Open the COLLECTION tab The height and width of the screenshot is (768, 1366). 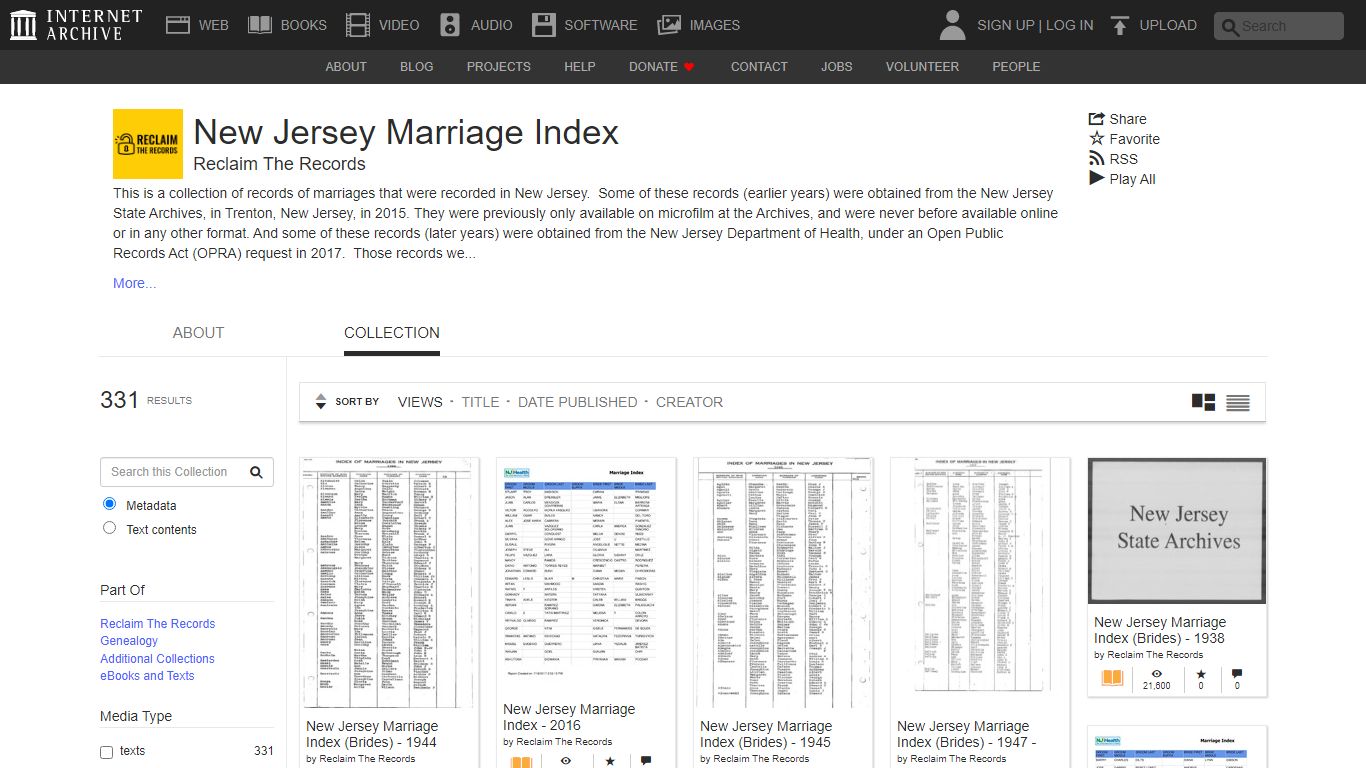coord(392,333)
